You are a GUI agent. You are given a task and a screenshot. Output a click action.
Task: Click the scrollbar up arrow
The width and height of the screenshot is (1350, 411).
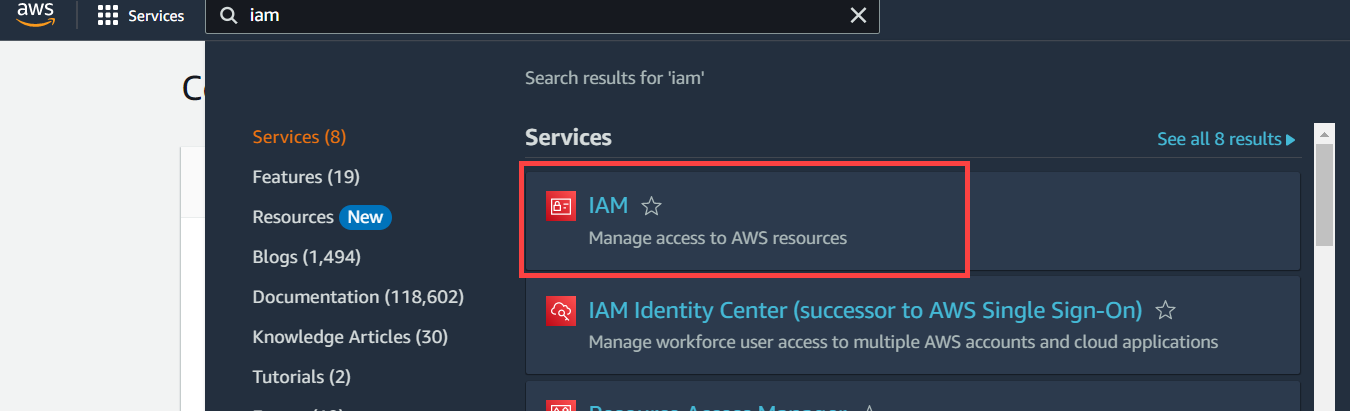1324,134
